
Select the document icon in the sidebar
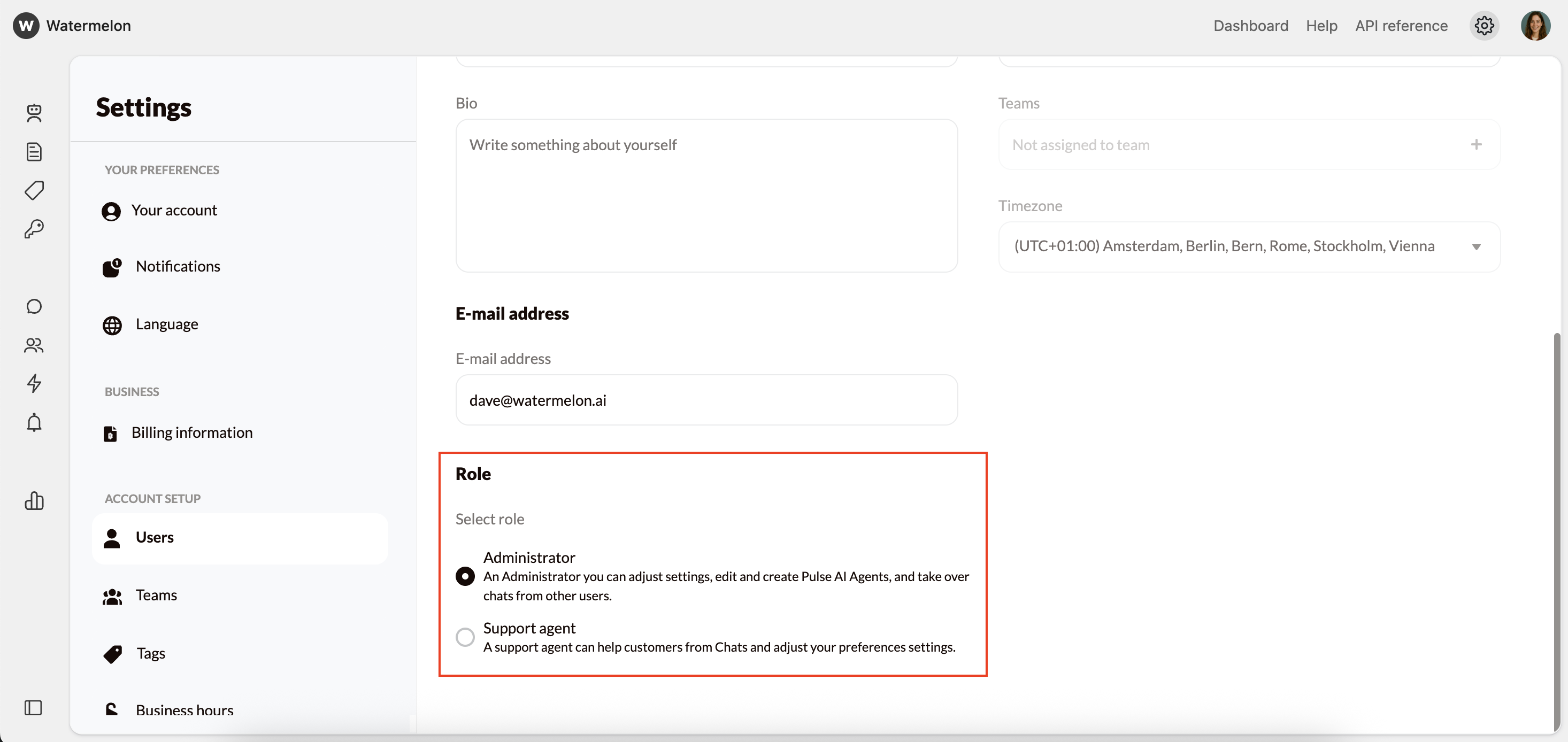coord(34,152)
